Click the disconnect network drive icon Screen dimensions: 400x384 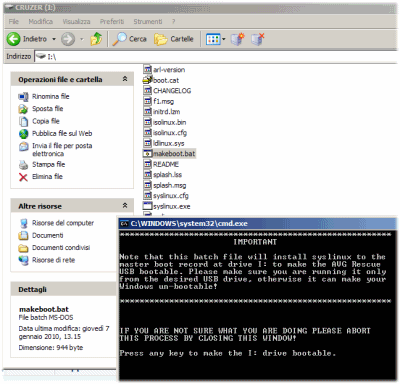point(257,39)
